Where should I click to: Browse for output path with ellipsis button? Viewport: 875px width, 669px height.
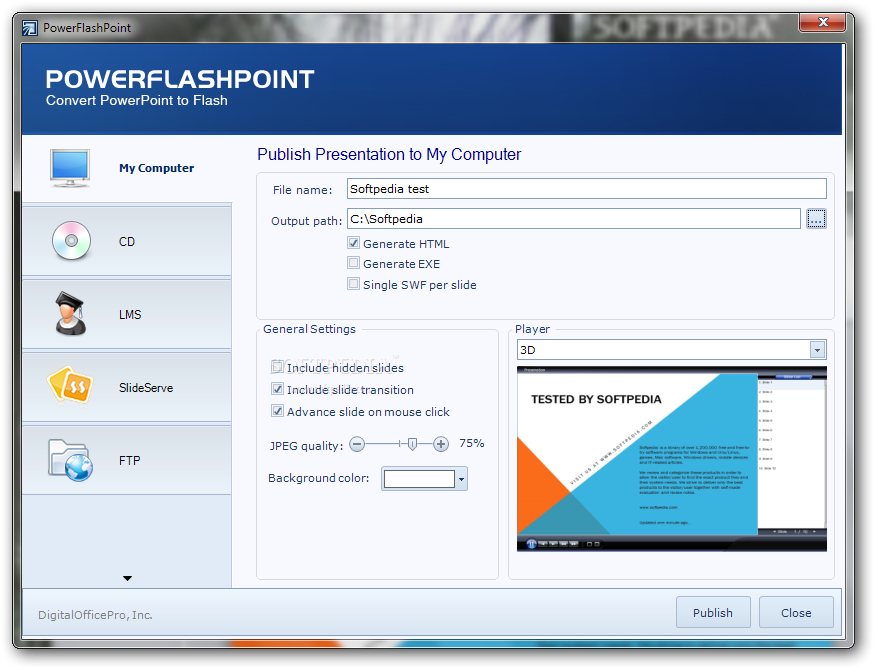[816, 219]
